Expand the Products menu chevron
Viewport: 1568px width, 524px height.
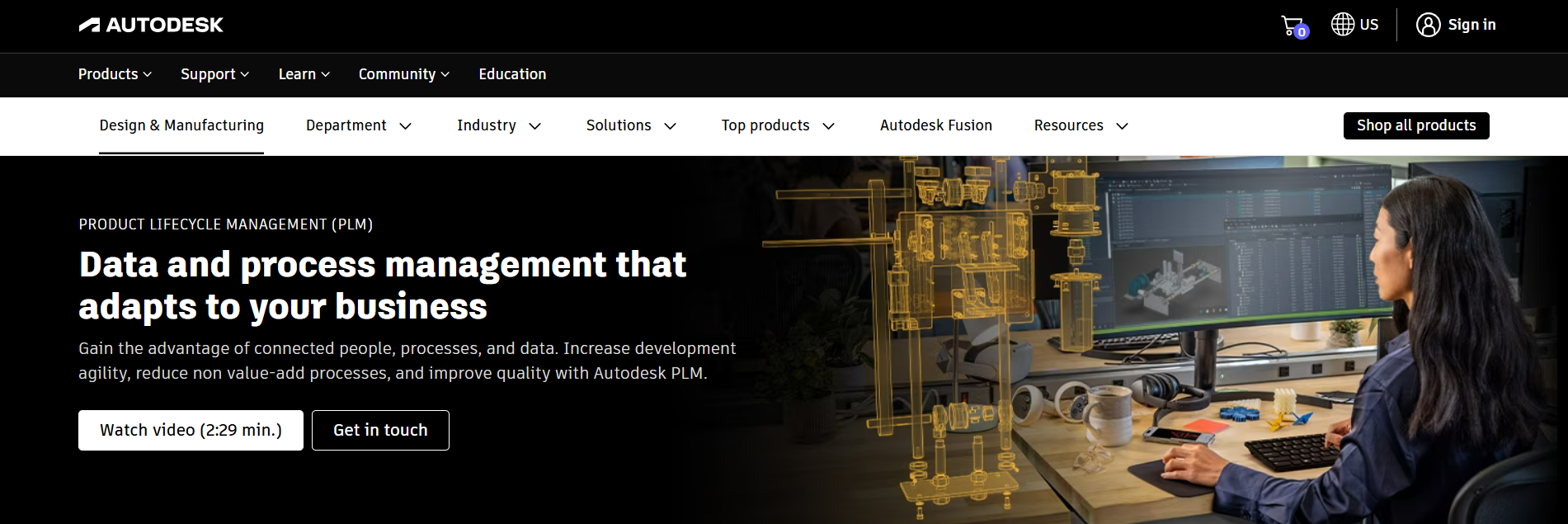click(x=148, y=74)
